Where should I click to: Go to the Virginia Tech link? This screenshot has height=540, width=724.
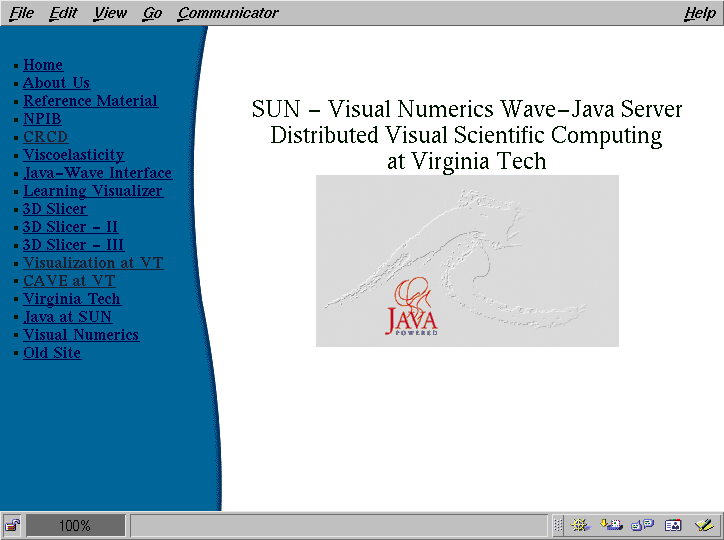point(72,299)
